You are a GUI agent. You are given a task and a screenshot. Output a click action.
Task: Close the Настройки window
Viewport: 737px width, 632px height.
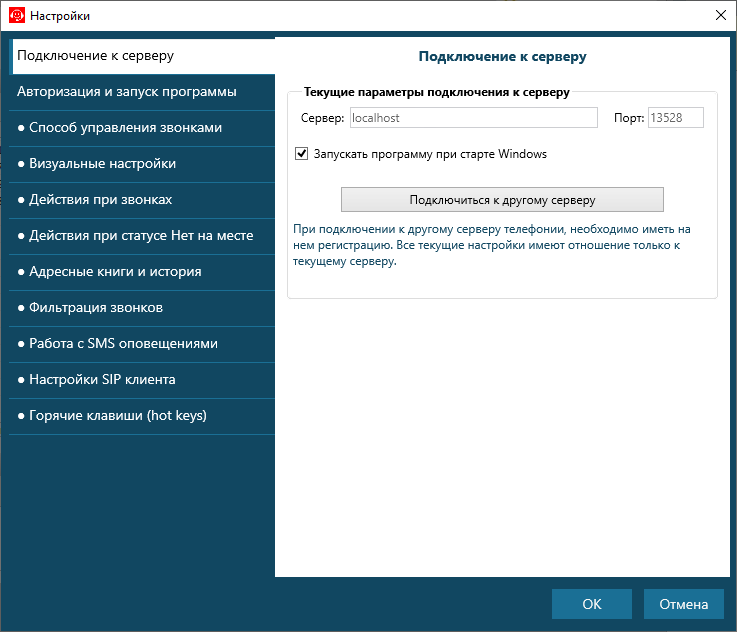[721, 16]
